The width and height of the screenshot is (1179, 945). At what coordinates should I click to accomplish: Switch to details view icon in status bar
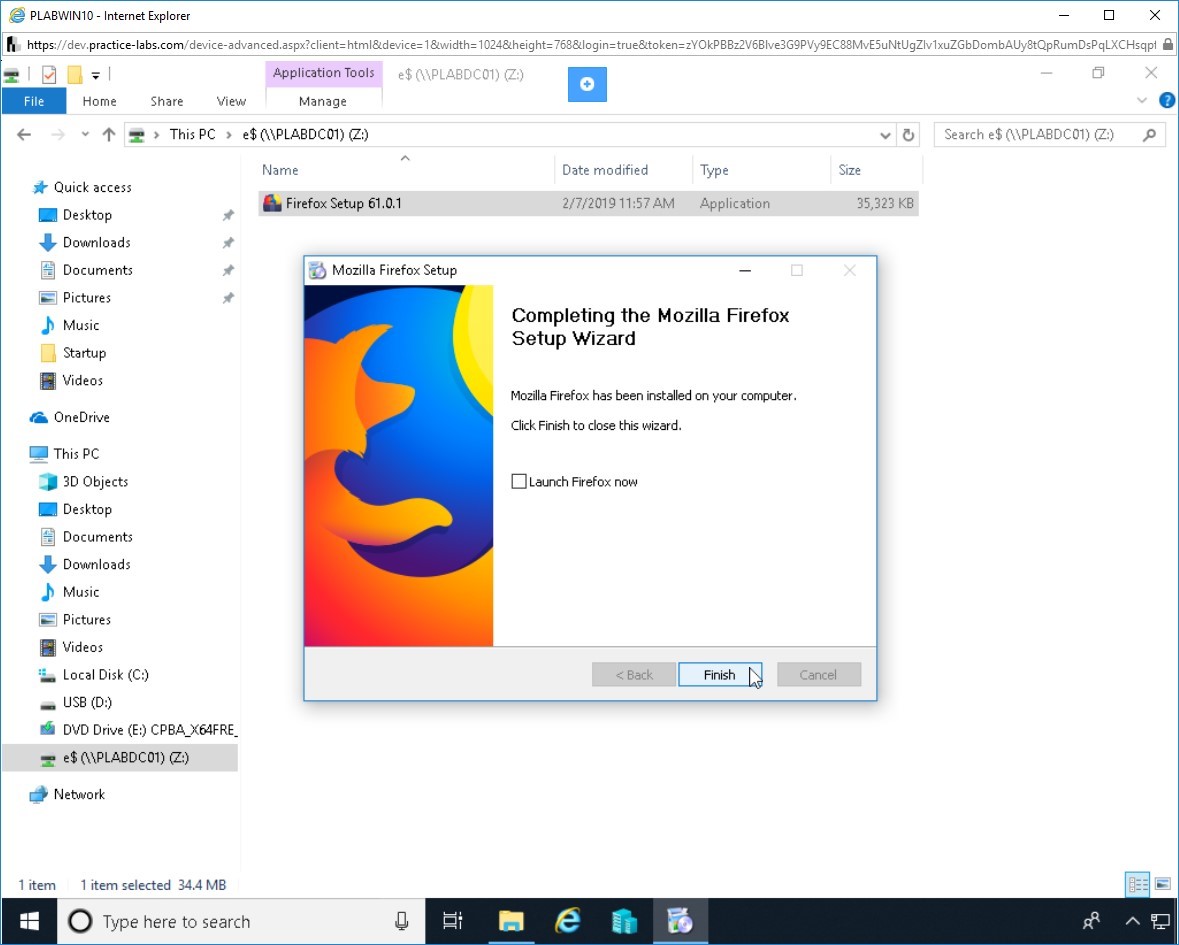coord(1138,884)
